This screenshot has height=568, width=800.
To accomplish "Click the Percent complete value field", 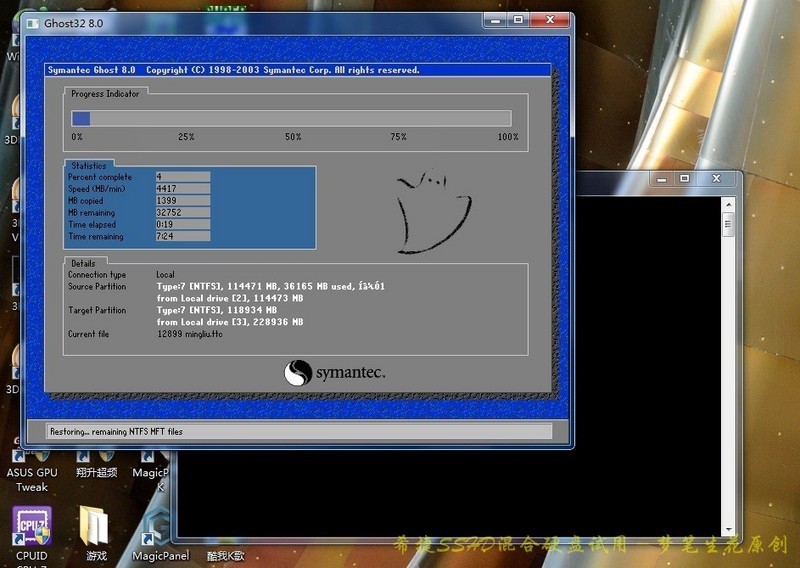I will pos(182,177).
